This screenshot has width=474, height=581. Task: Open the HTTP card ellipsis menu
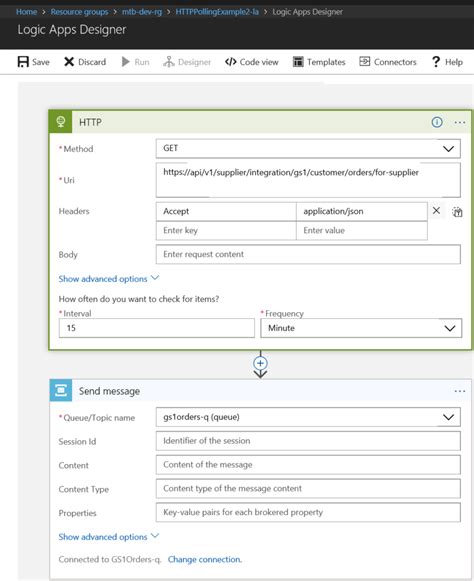click(x=460, y=122)
